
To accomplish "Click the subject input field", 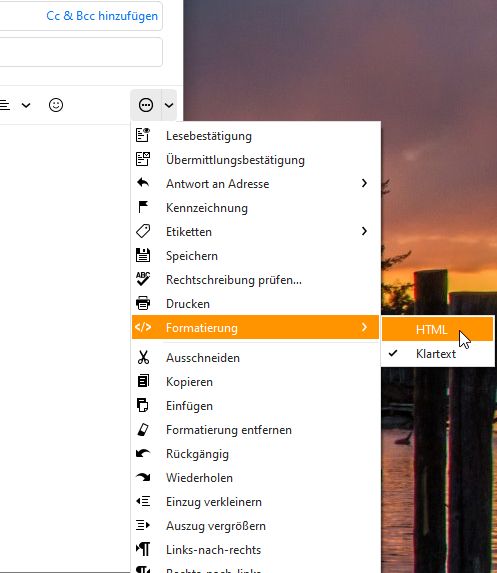I will point(80,52).
